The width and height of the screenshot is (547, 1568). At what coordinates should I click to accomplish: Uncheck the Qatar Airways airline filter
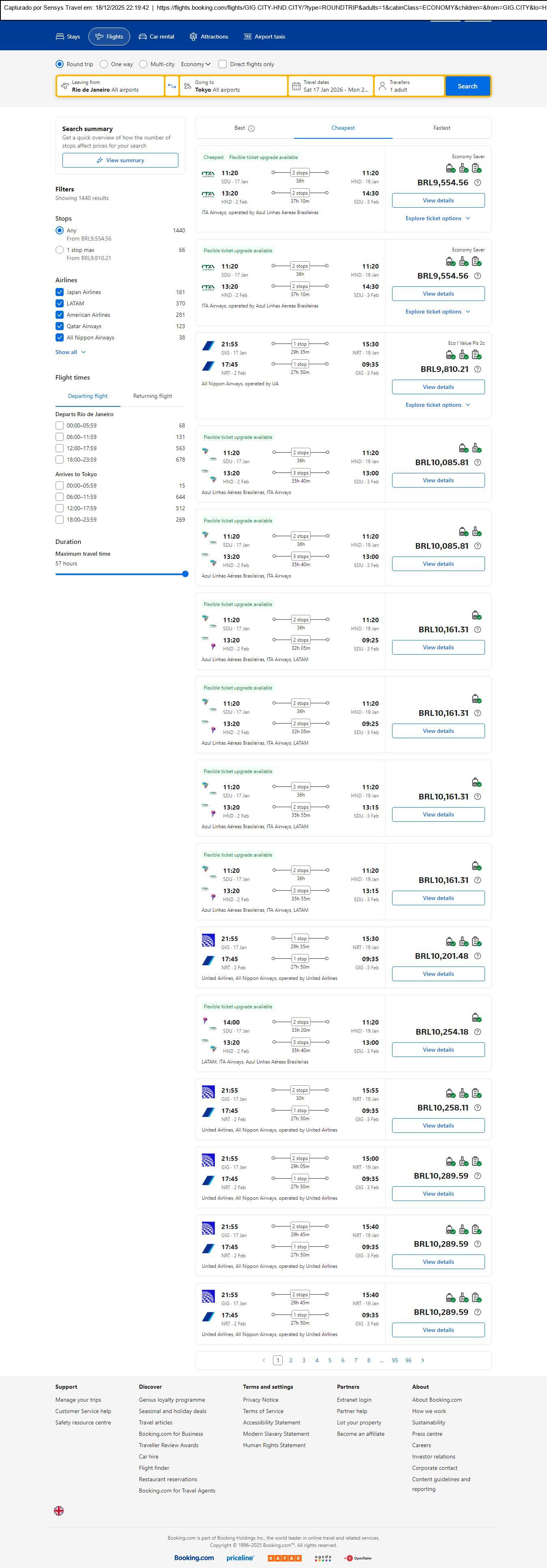pyautogui.click(x=60, y=326)
